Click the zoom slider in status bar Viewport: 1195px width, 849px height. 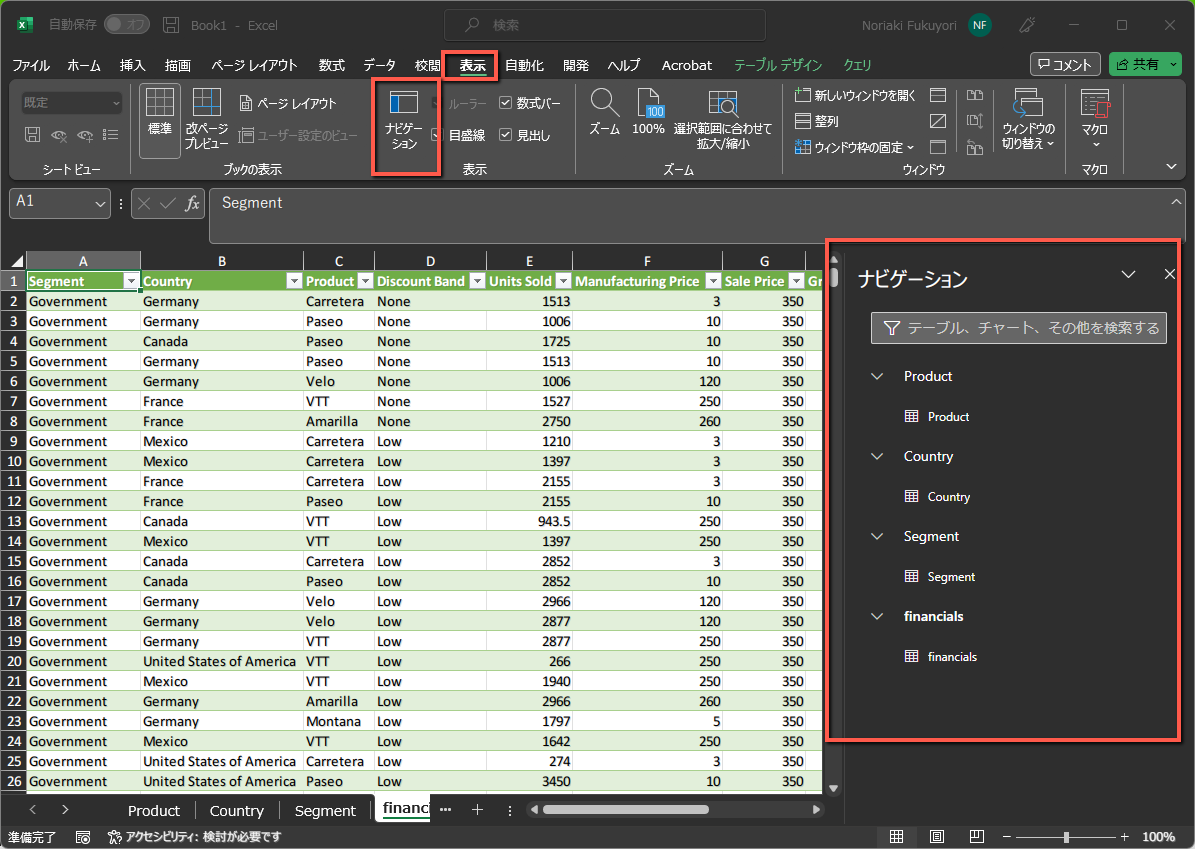click(x=1066, y=837)
